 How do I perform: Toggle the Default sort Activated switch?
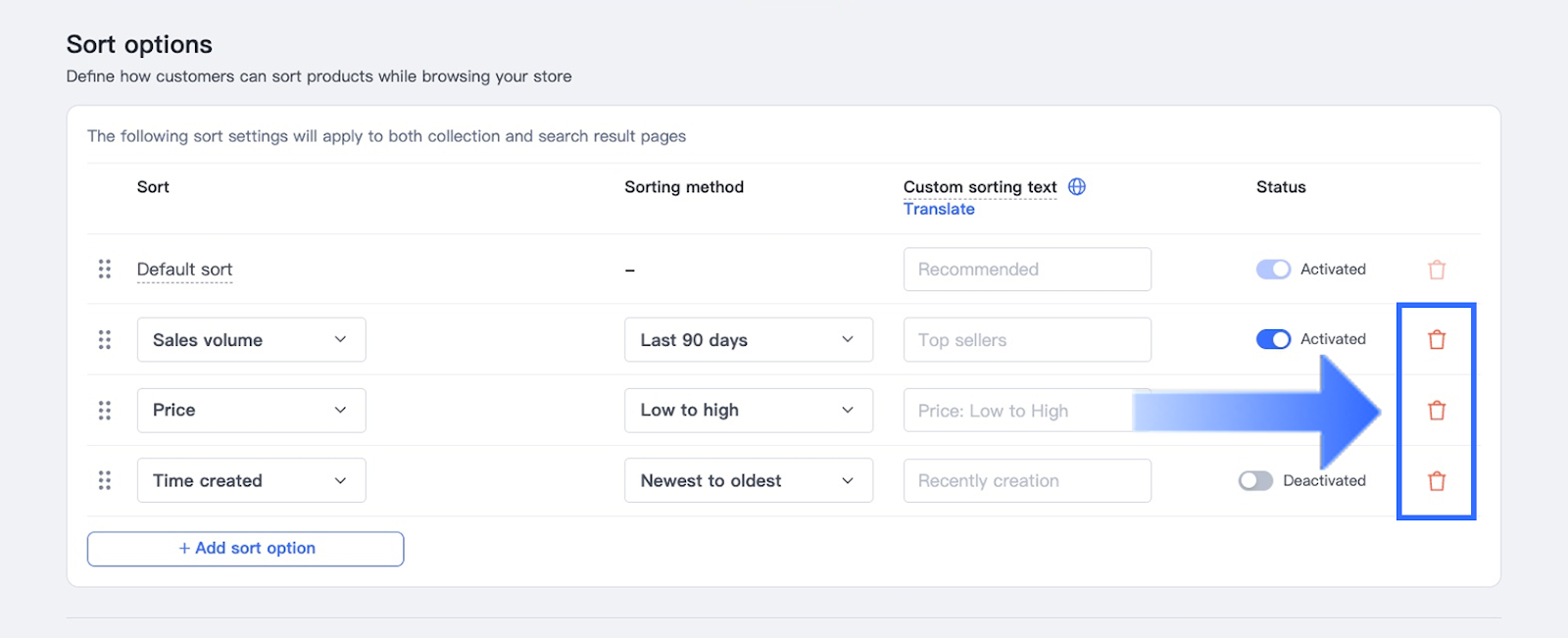(1273, 270)
